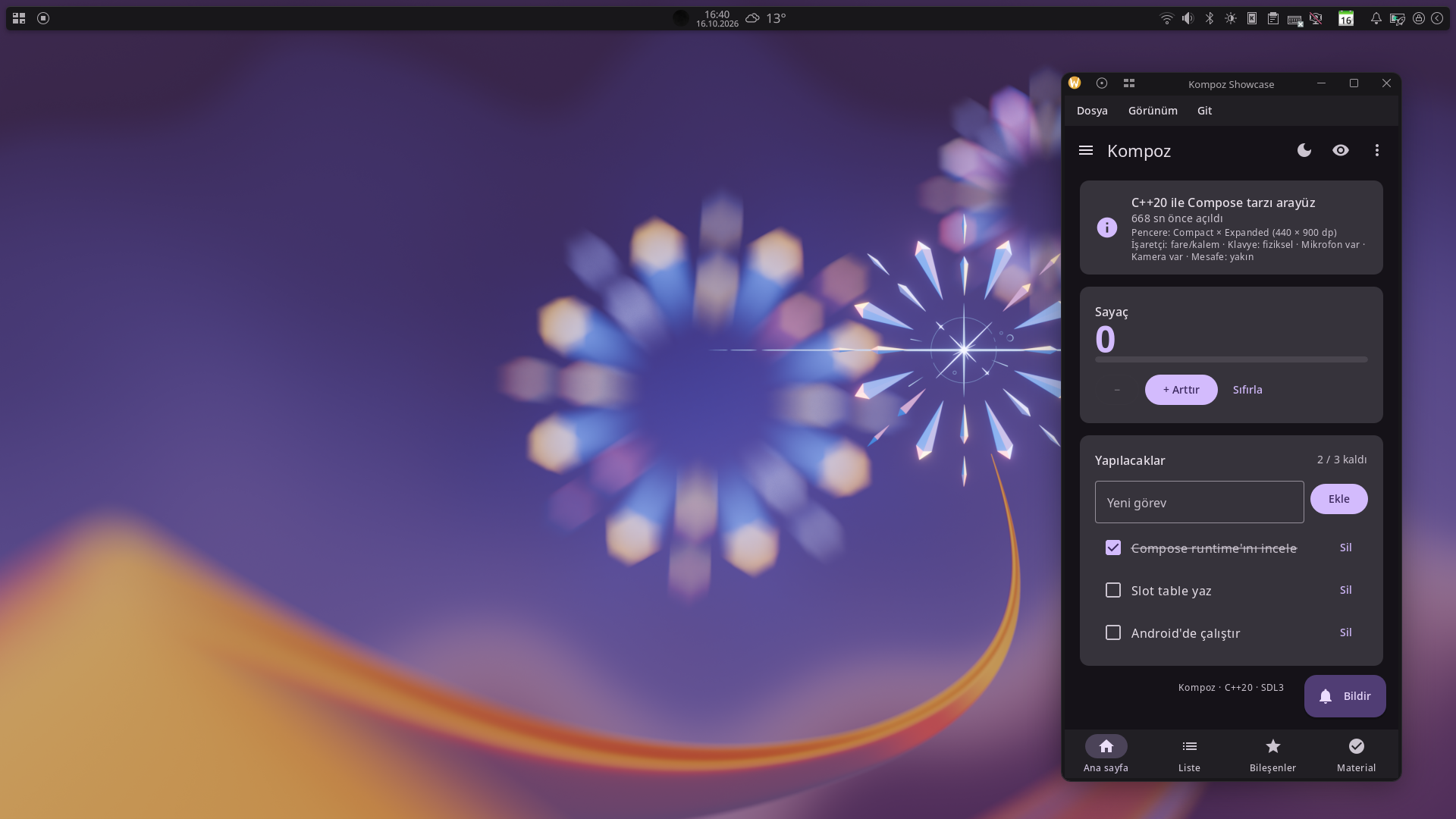Screen dimensions: 1456x819
Task: Click the lock session icon in panel
Action: [x=1419, y=18]
